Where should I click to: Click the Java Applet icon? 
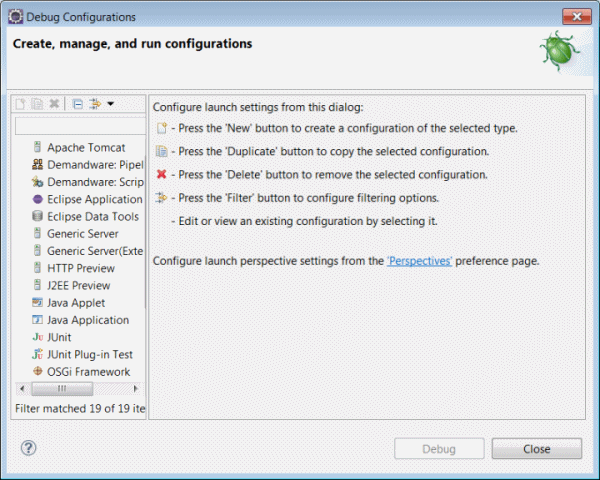(x=37, y=302)
